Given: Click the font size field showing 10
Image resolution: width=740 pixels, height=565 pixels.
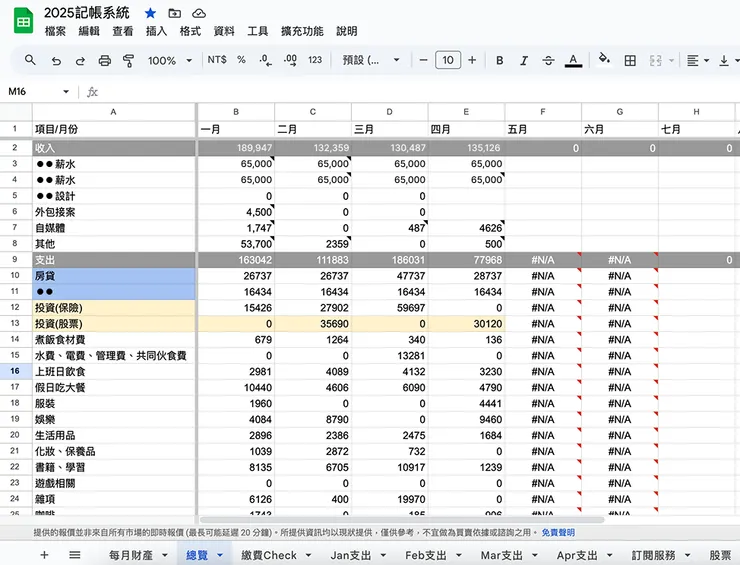Looking at the screenshot, I should (448, 60).
